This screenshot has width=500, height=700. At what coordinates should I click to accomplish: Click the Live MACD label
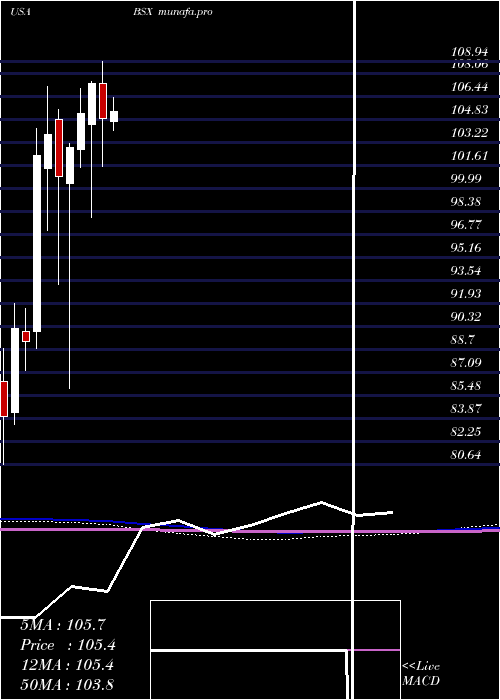click(x=421, y=673)
